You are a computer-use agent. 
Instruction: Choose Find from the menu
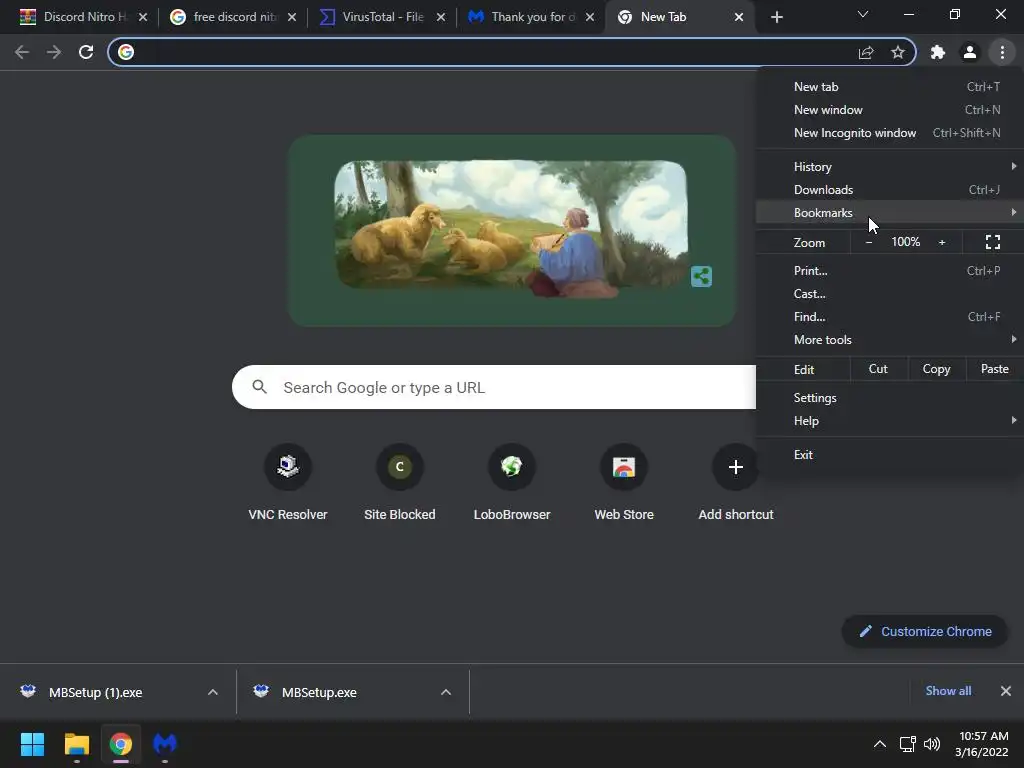[889, 317]
